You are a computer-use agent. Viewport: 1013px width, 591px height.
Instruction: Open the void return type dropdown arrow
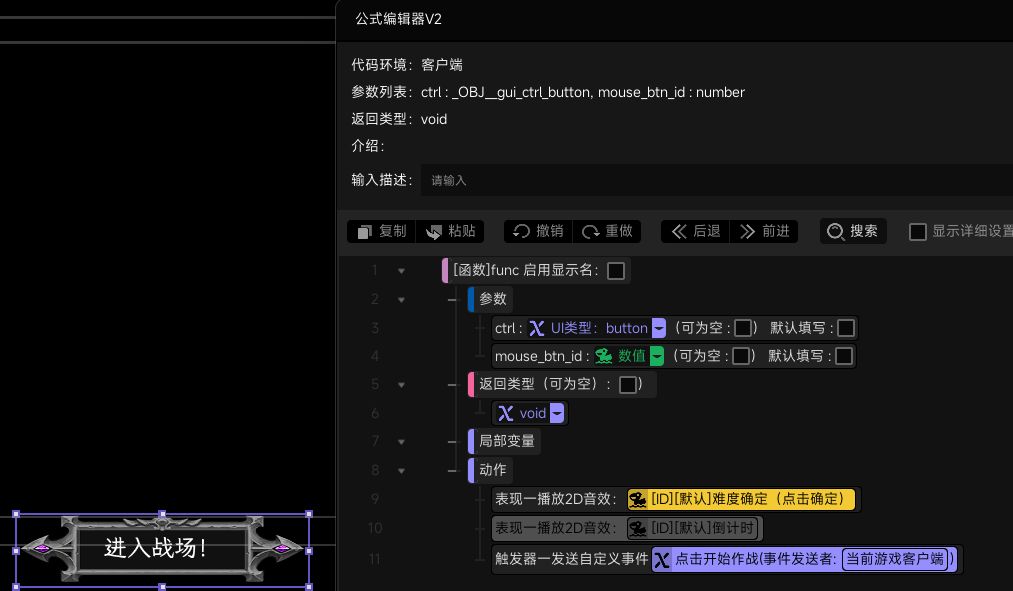tap(557, 413)
